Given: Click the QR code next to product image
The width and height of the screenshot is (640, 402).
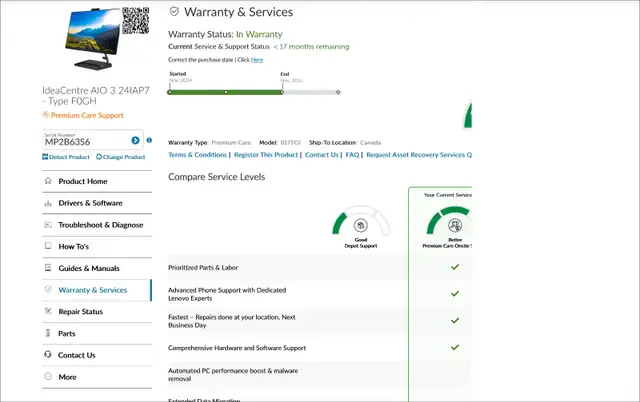Looking at the screenshot, I should pyautogui.click(x=136, y=20).
